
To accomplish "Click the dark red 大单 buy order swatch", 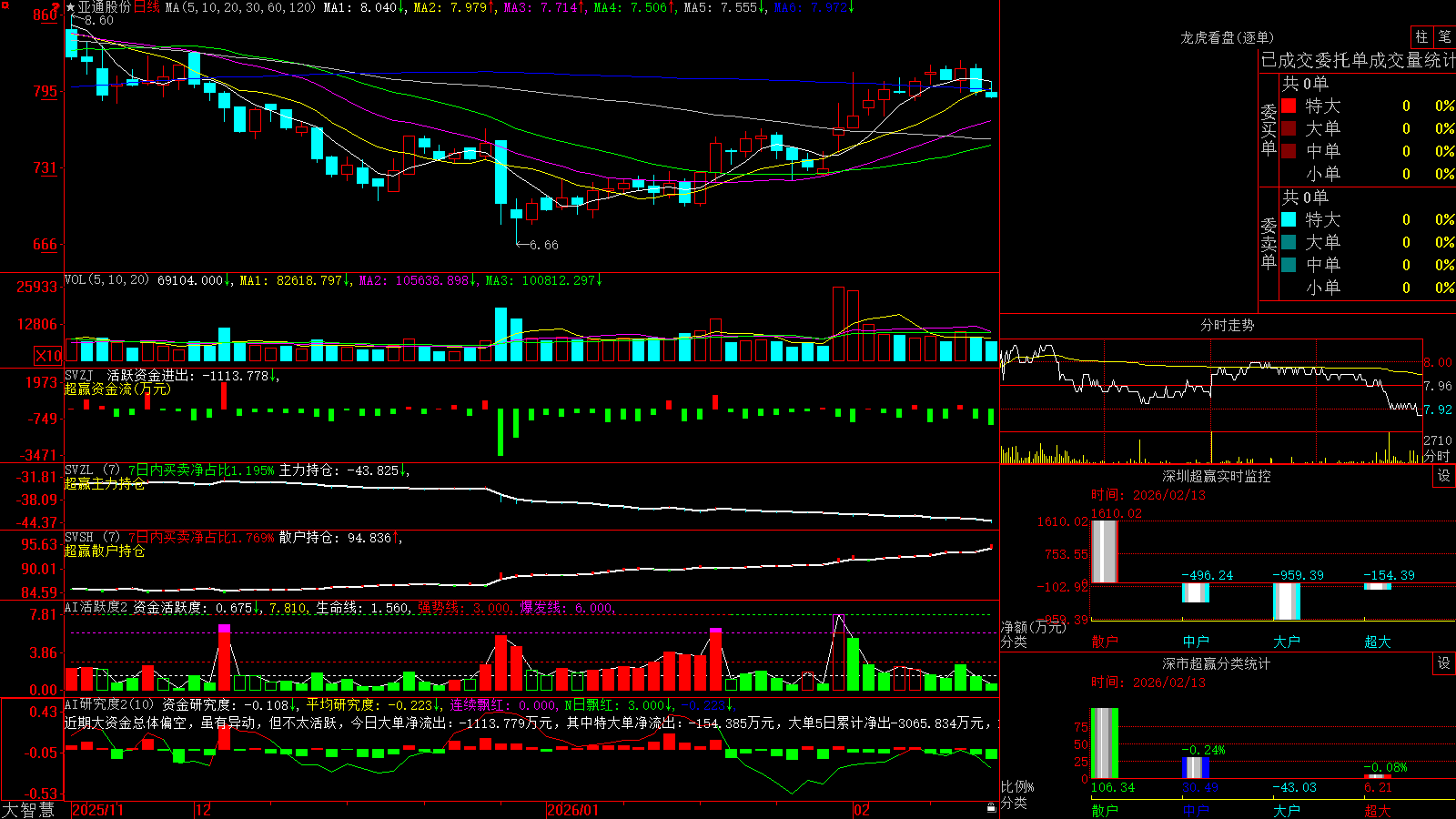I will click(1289, 128).
